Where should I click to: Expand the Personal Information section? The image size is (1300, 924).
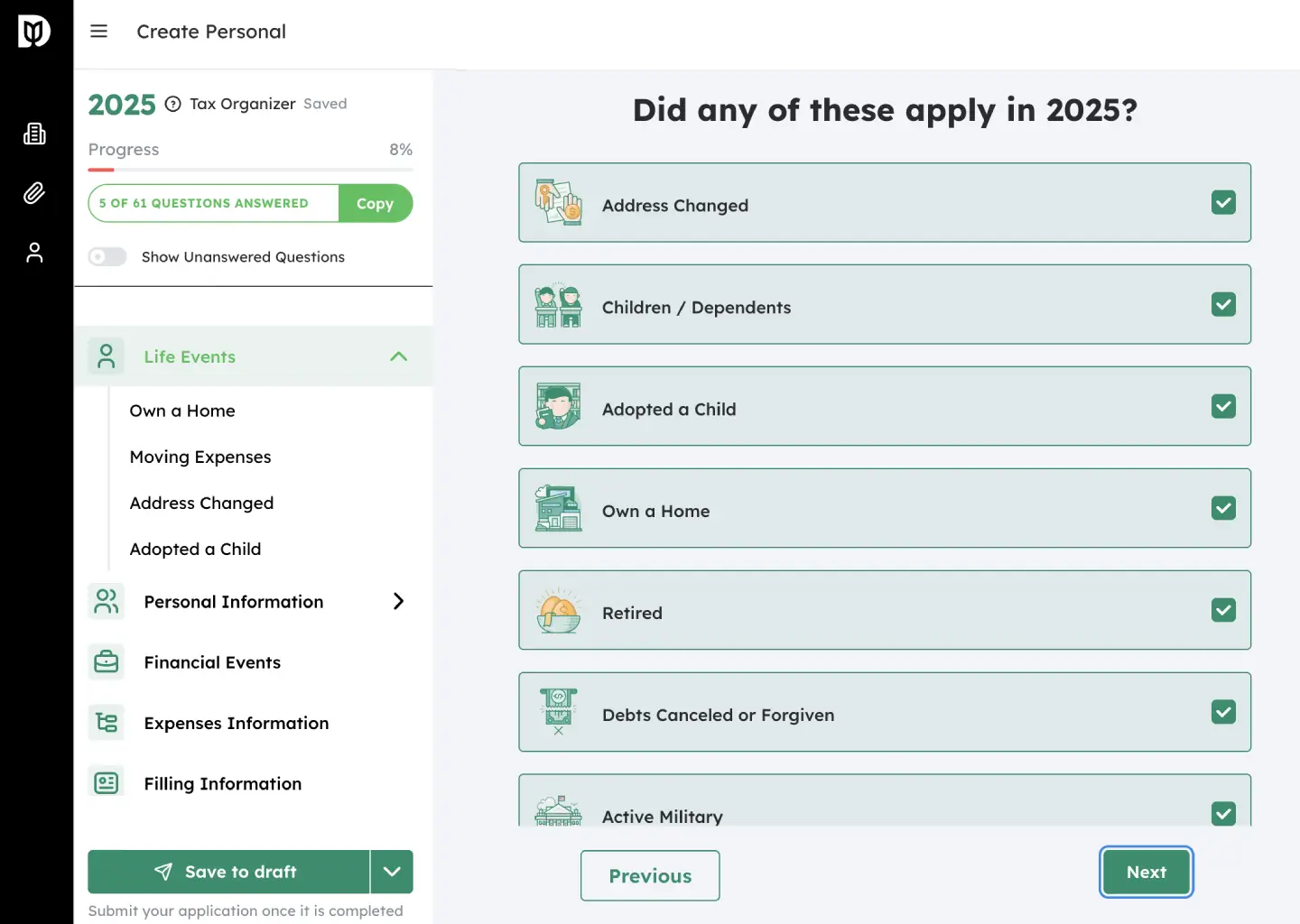pos(398,602)
